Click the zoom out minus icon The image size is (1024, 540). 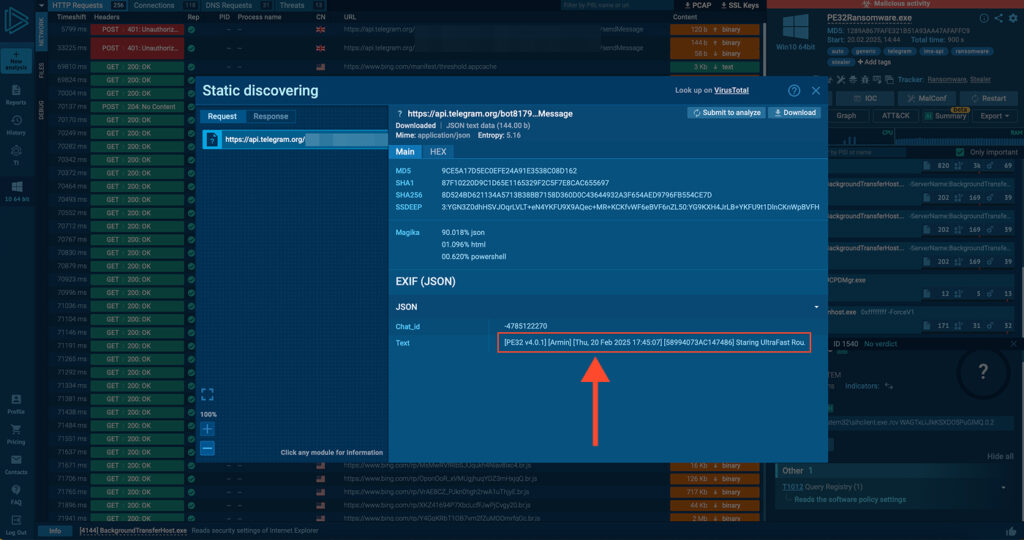pyautogui.click(x=207, y=448)
